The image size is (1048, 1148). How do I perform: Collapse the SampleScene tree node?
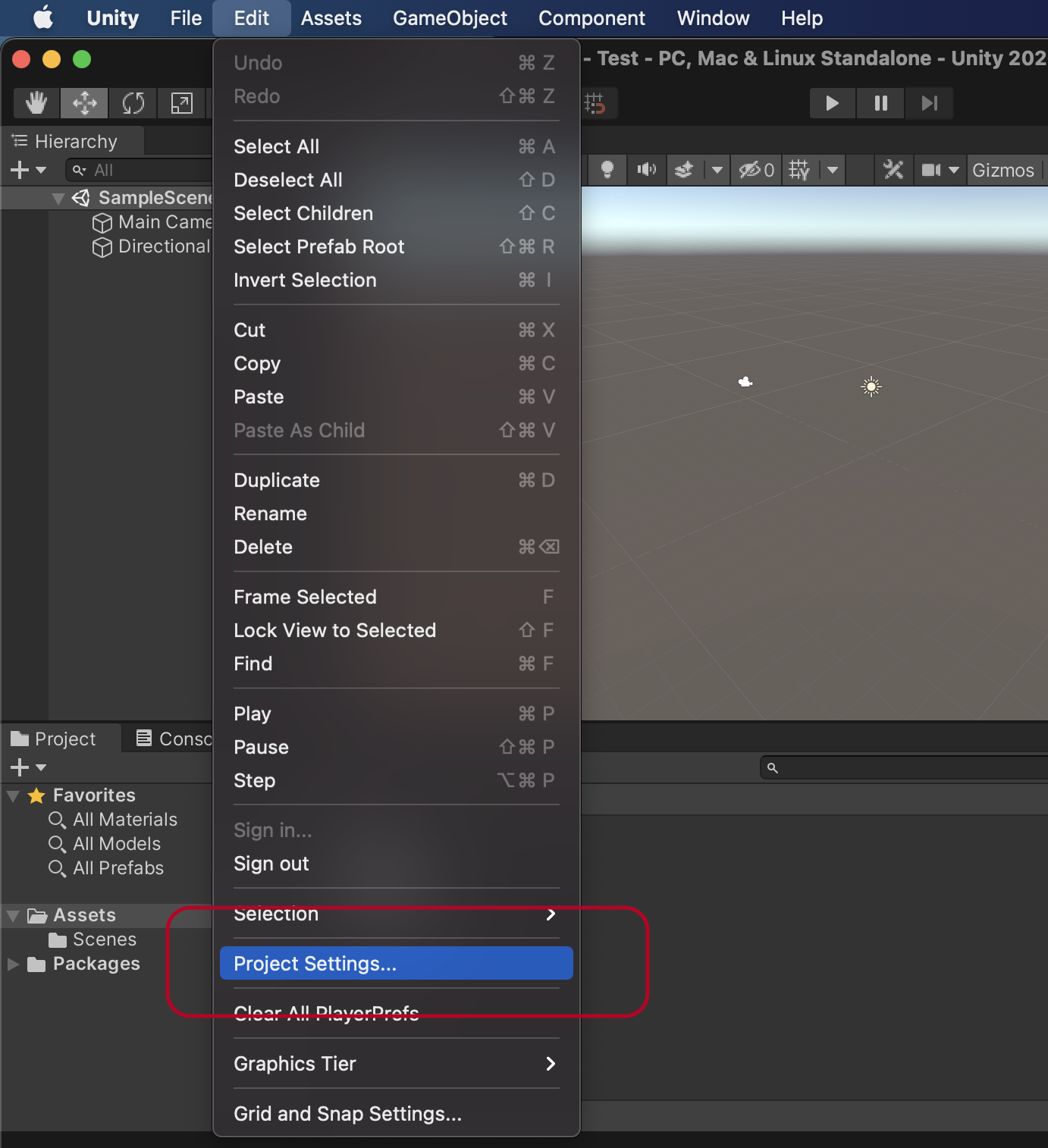(58, 199)
